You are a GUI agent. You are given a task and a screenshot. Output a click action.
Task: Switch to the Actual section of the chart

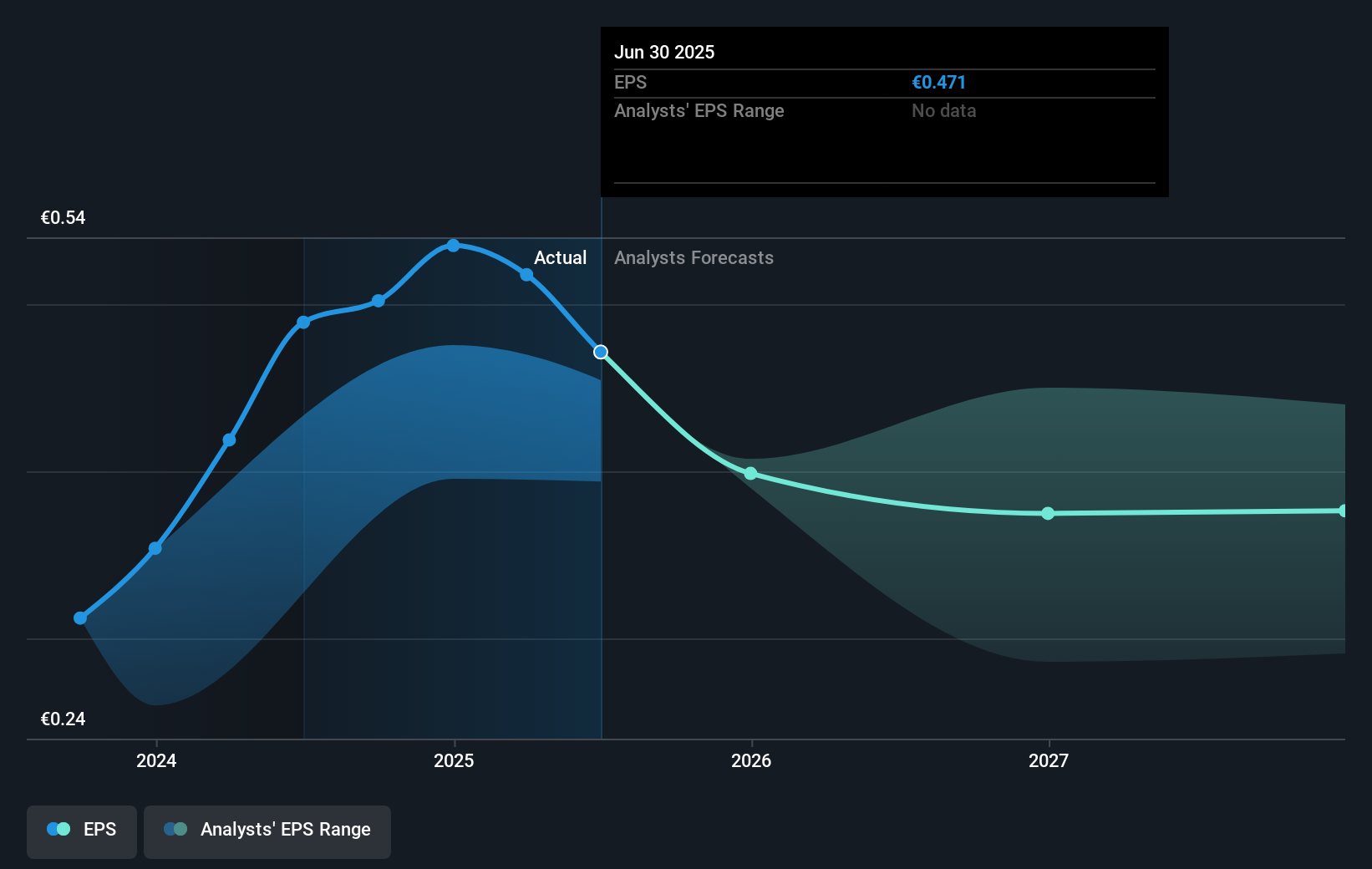click(x=559, y=258)
